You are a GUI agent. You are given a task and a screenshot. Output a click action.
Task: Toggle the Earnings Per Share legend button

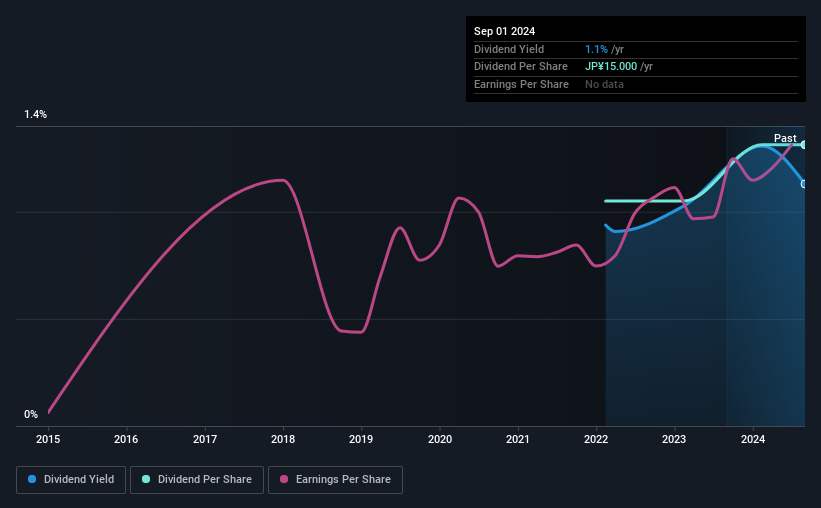tap(335, 480)
